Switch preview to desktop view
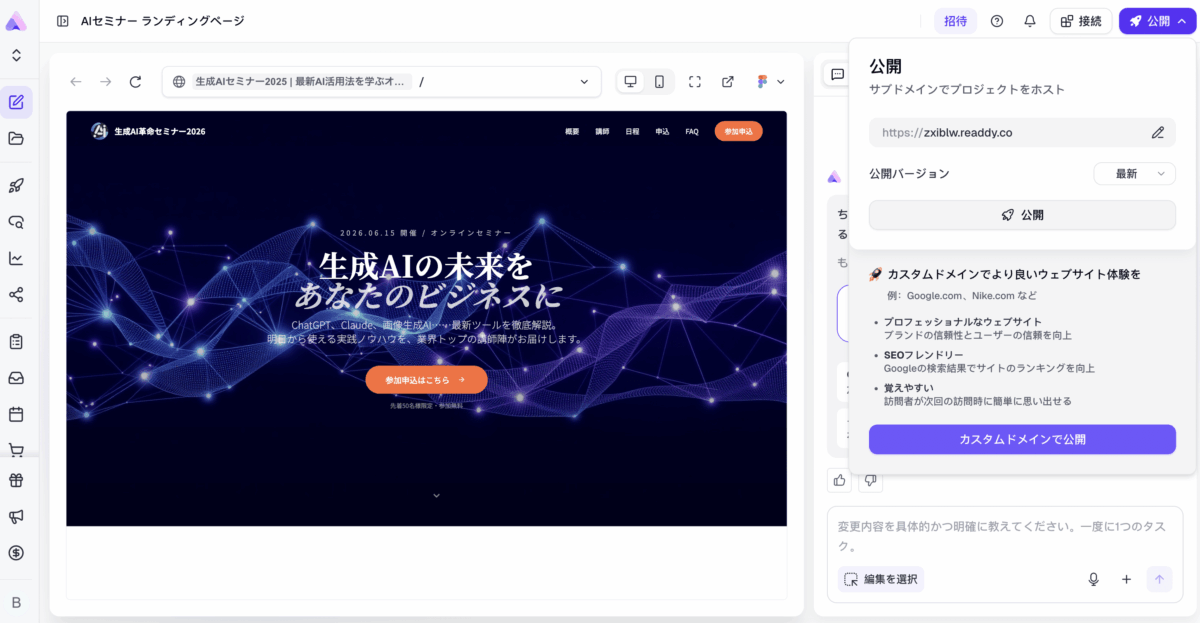The image size is (1200, 623). coord(631,82)
